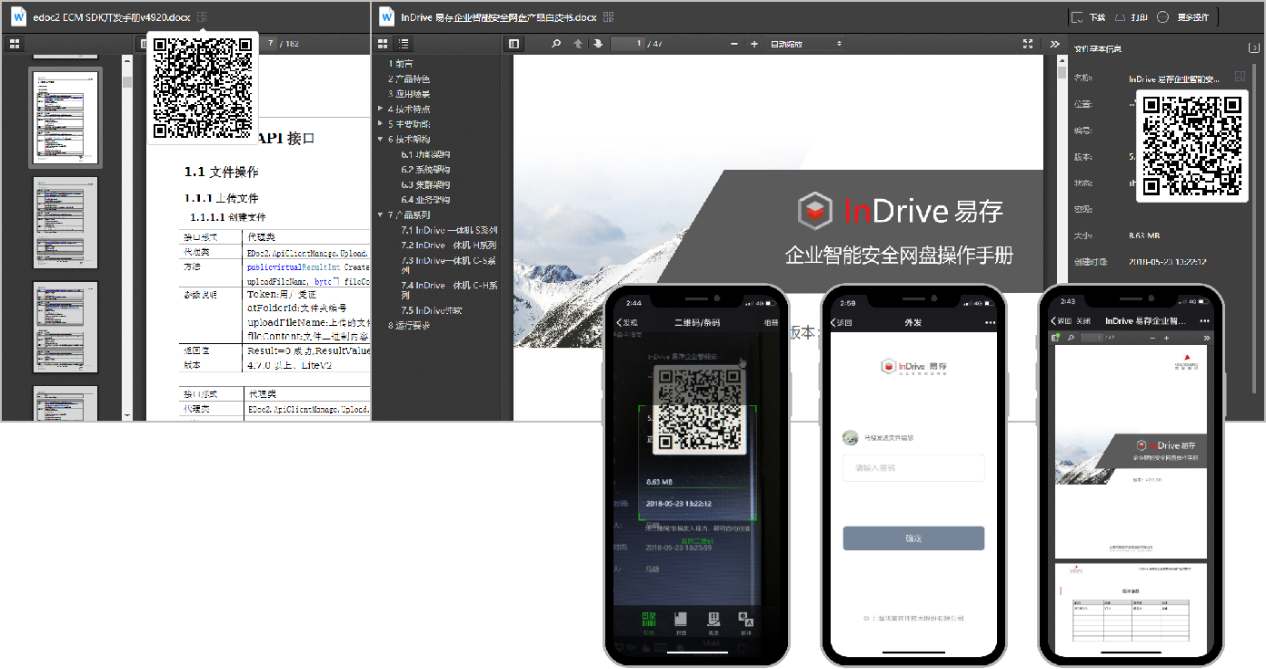Tap the 翻译 translate tab on scanner phone

coord(745,622)
